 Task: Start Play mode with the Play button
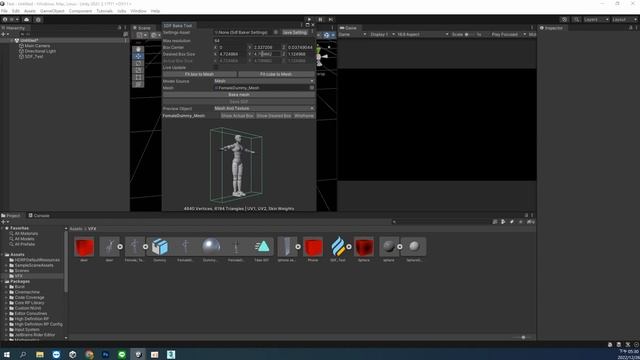click(309, 20)
